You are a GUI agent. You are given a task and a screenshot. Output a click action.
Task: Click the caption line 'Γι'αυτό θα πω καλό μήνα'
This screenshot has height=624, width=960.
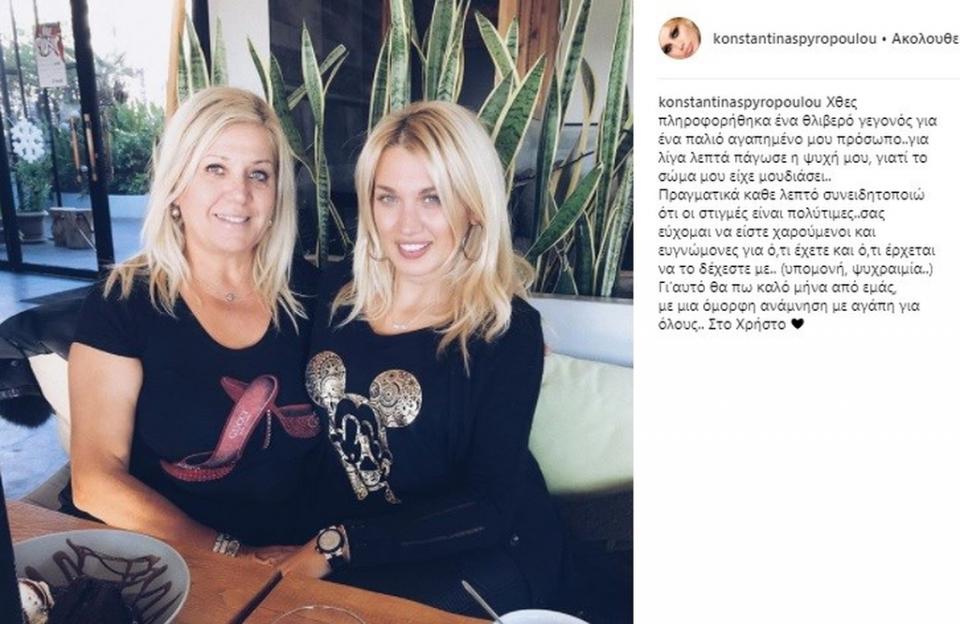coord(753,287)
